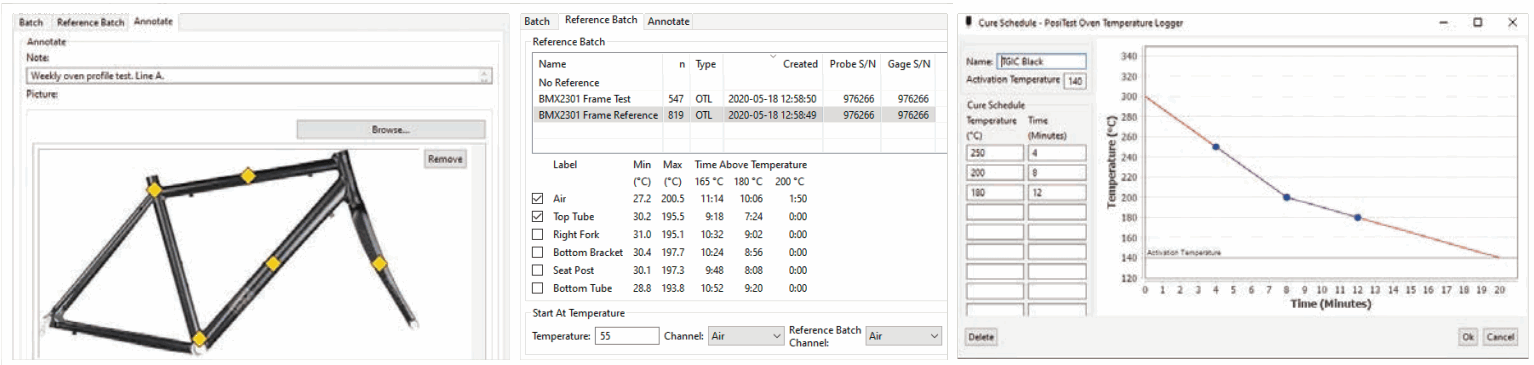Click Start At Temperature field showing 55
The width and height of the screenshot is (1534, 365).
pos(626,336)
